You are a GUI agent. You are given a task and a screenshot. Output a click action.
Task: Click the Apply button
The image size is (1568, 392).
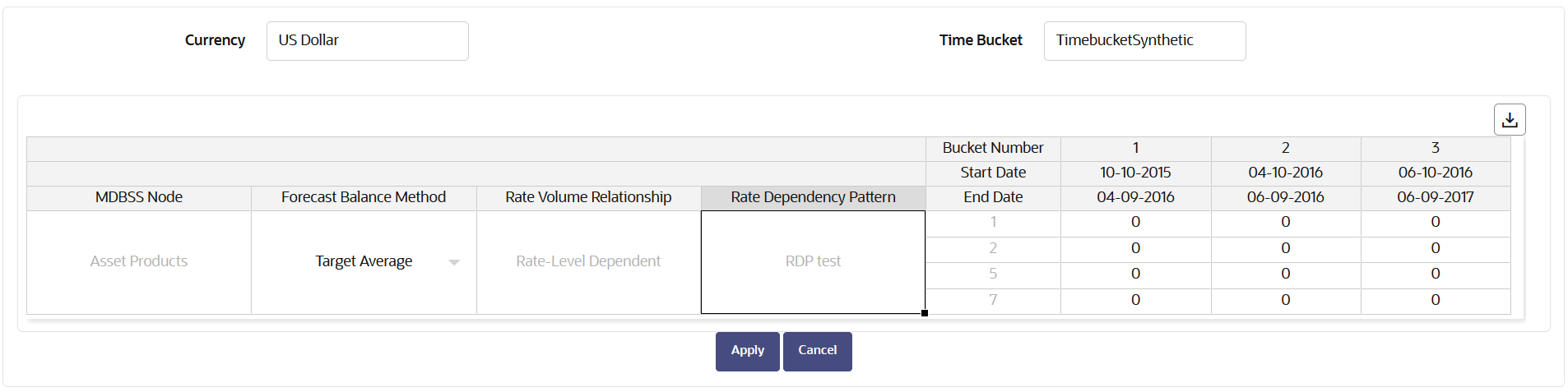click(747, 351)
